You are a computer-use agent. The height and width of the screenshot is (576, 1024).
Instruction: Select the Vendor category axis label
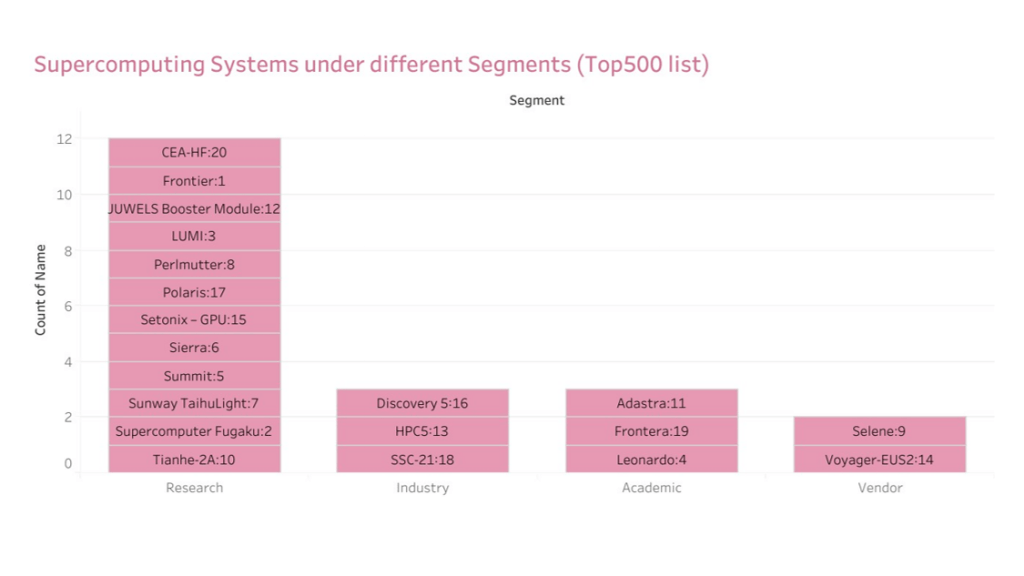pos(880,488)
